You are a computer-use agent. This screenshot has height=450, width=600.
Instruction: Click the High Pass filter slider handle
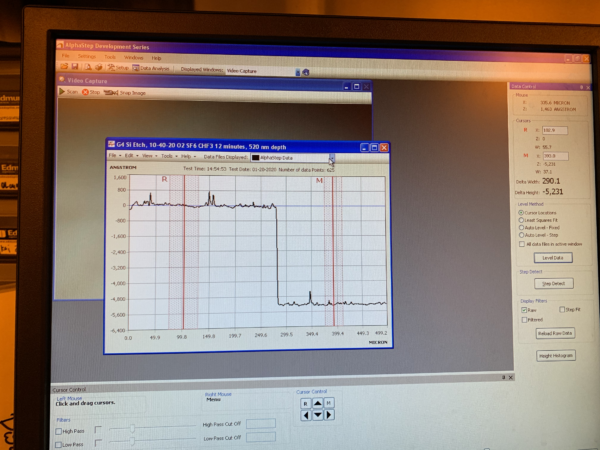pos(132,429)
